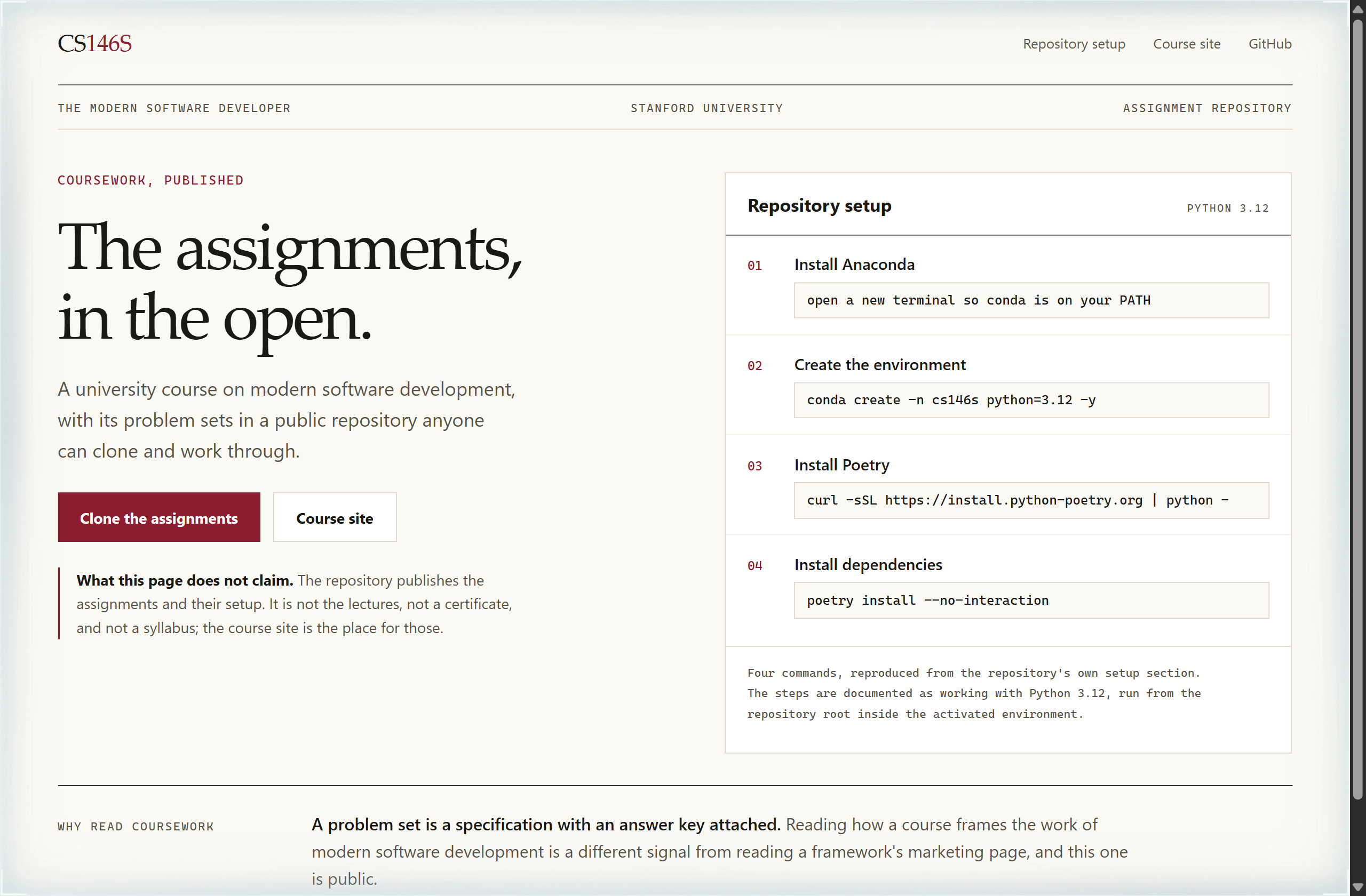Go to GitHub from the navigation
This screenshot has width=1366, height=896.
[x=1269, y=44]
